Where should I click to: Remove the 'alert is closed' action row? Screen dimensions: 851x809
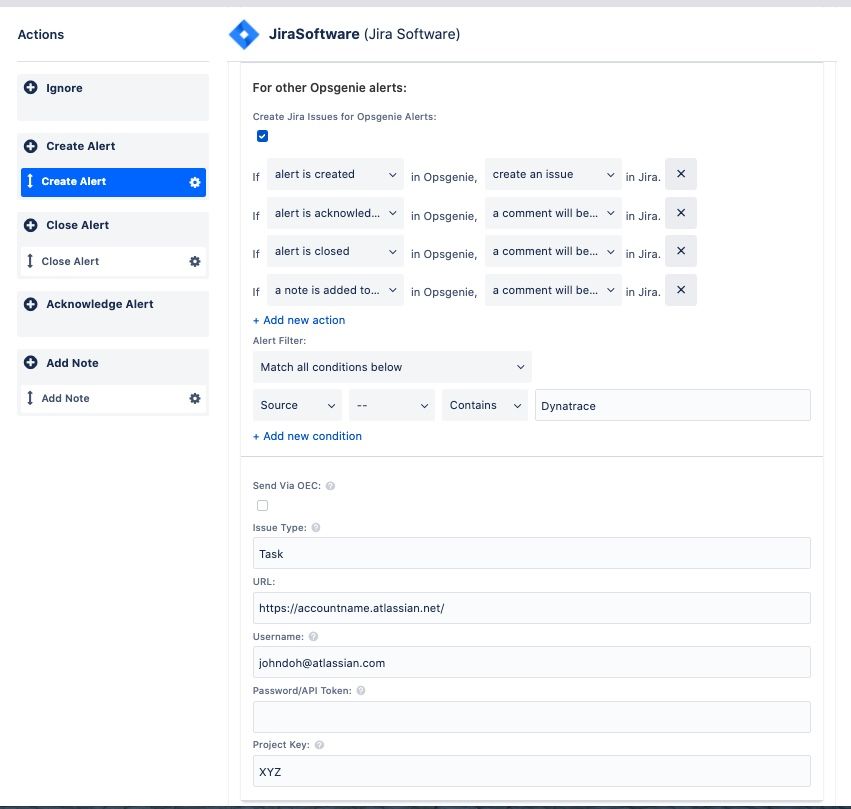[x=681, y=251]
